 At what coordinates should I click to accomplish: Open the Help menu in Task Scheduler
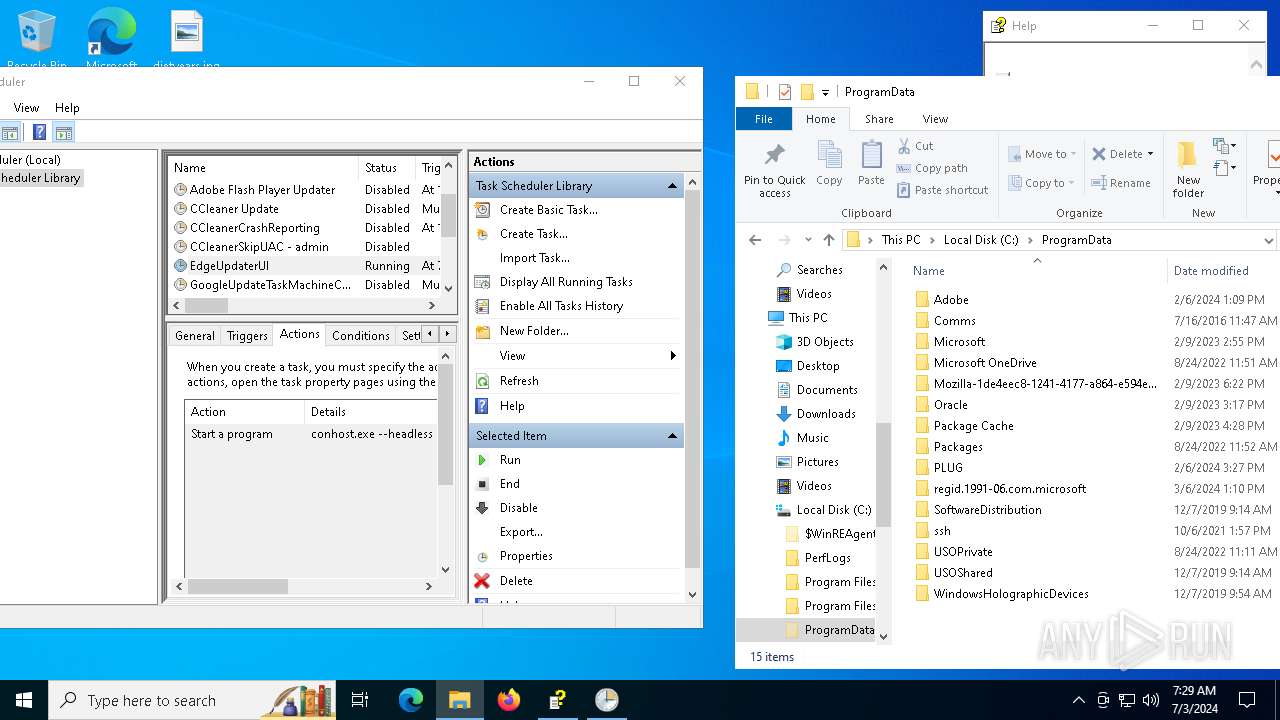[x=67, y=108]
